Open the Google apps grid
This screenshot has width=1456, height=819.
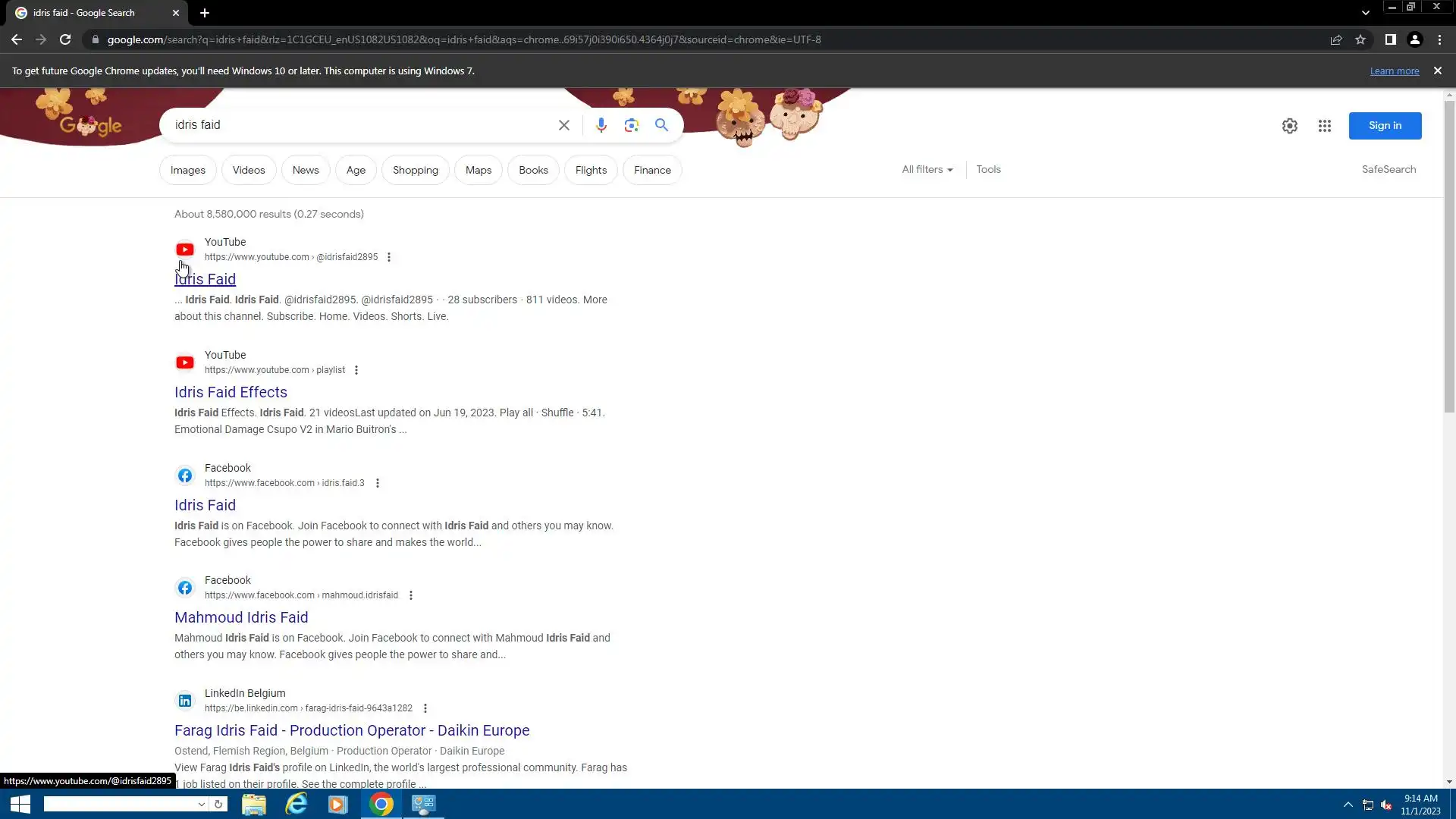click(1324, 126)
